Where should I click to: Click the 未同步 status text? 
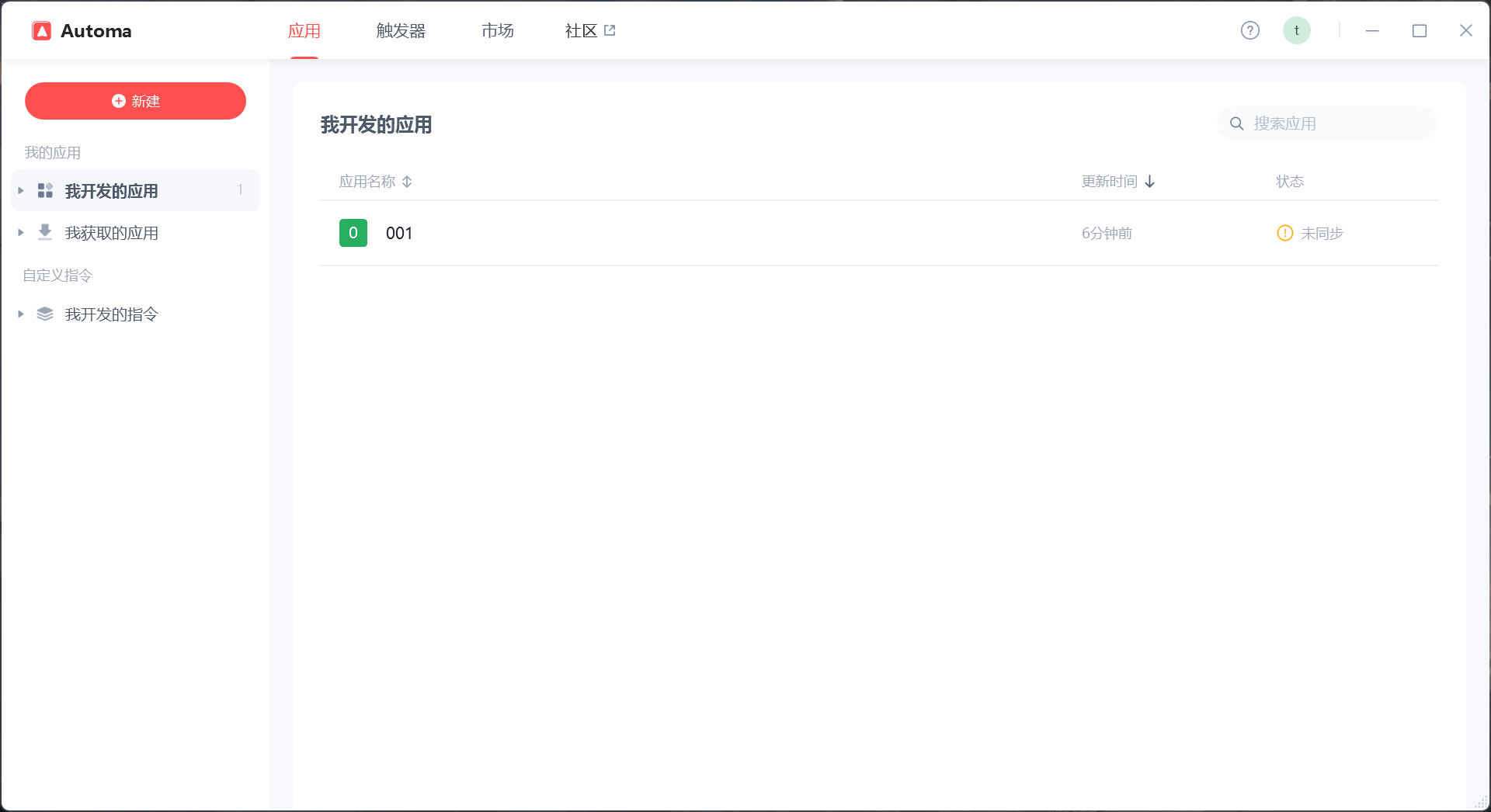[1322, 233]
